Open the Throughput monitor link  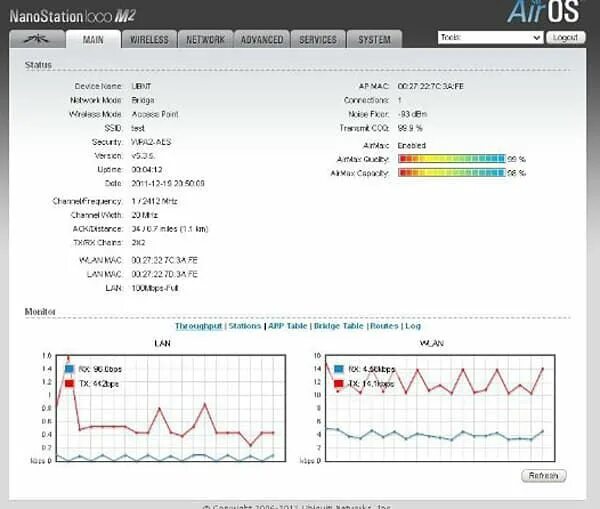coord(199,326)
